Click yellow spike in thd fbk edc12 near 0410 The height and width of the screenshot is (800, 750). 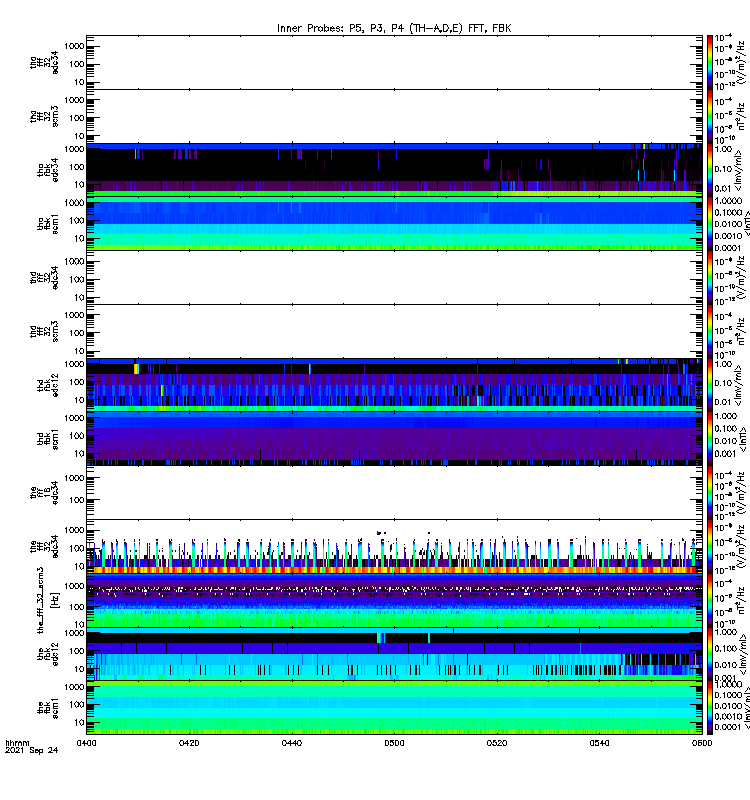pos(136,368)
